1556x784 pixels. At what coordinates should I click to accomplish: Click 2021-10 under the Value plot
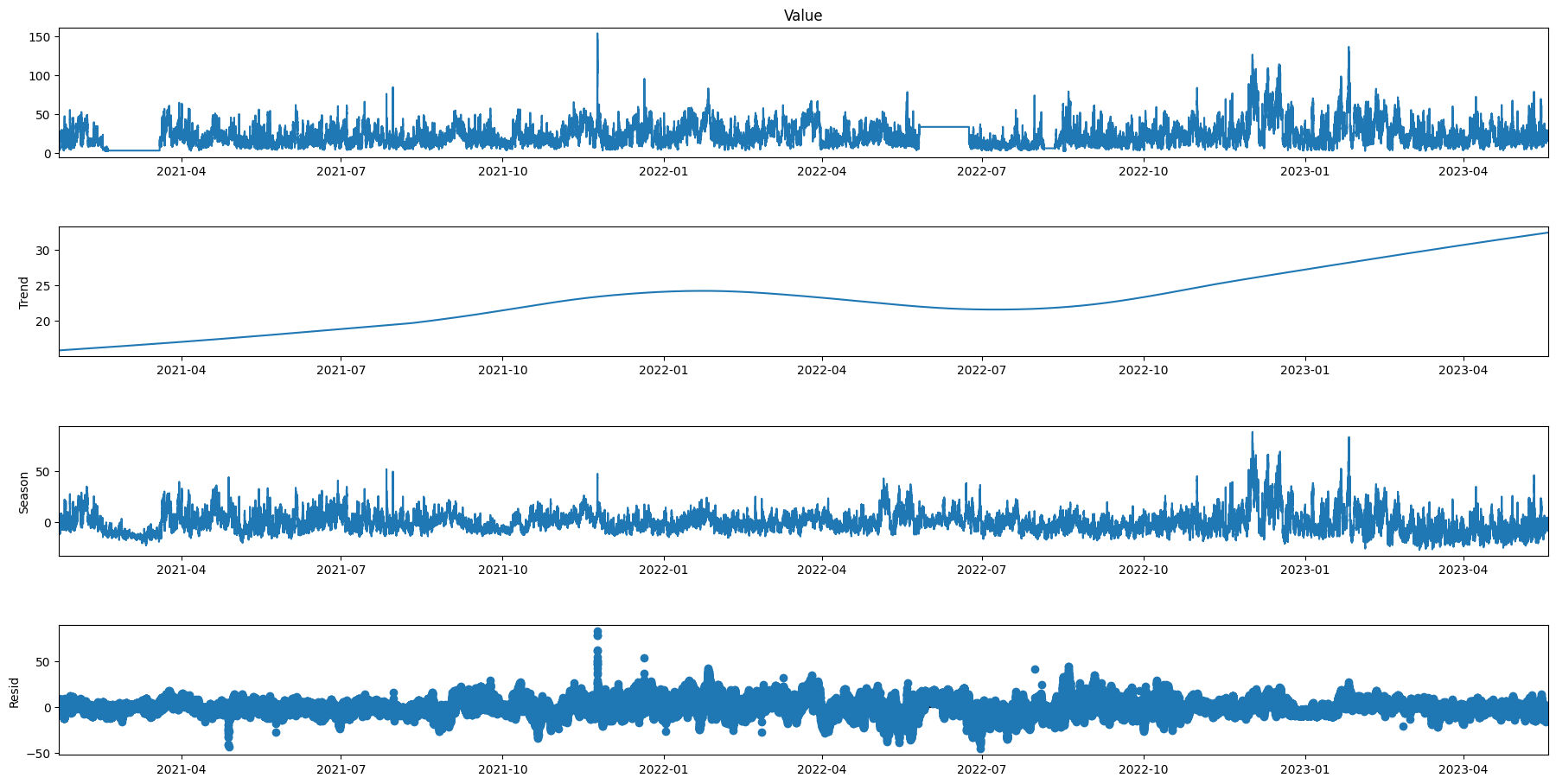502,171
